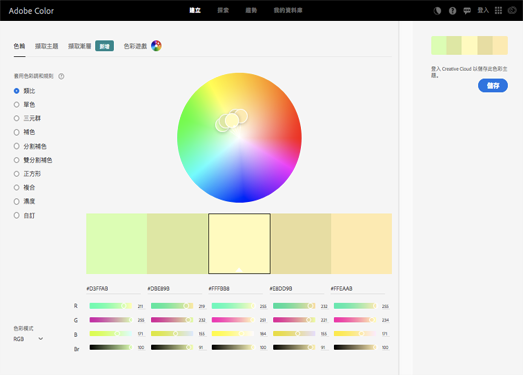This screenshot has height=375, width=523.
Task: Edit the #D3FFAB hex field
Action: tap(113, 289)
